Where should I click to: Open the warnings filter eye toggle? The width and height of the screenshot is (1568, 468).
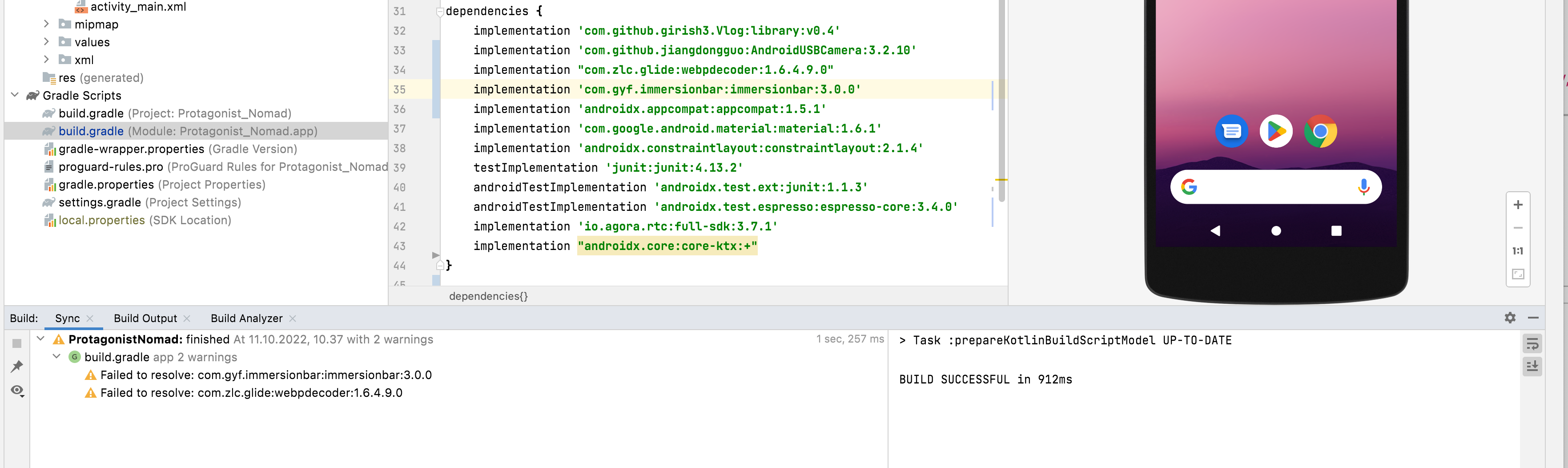17,390
